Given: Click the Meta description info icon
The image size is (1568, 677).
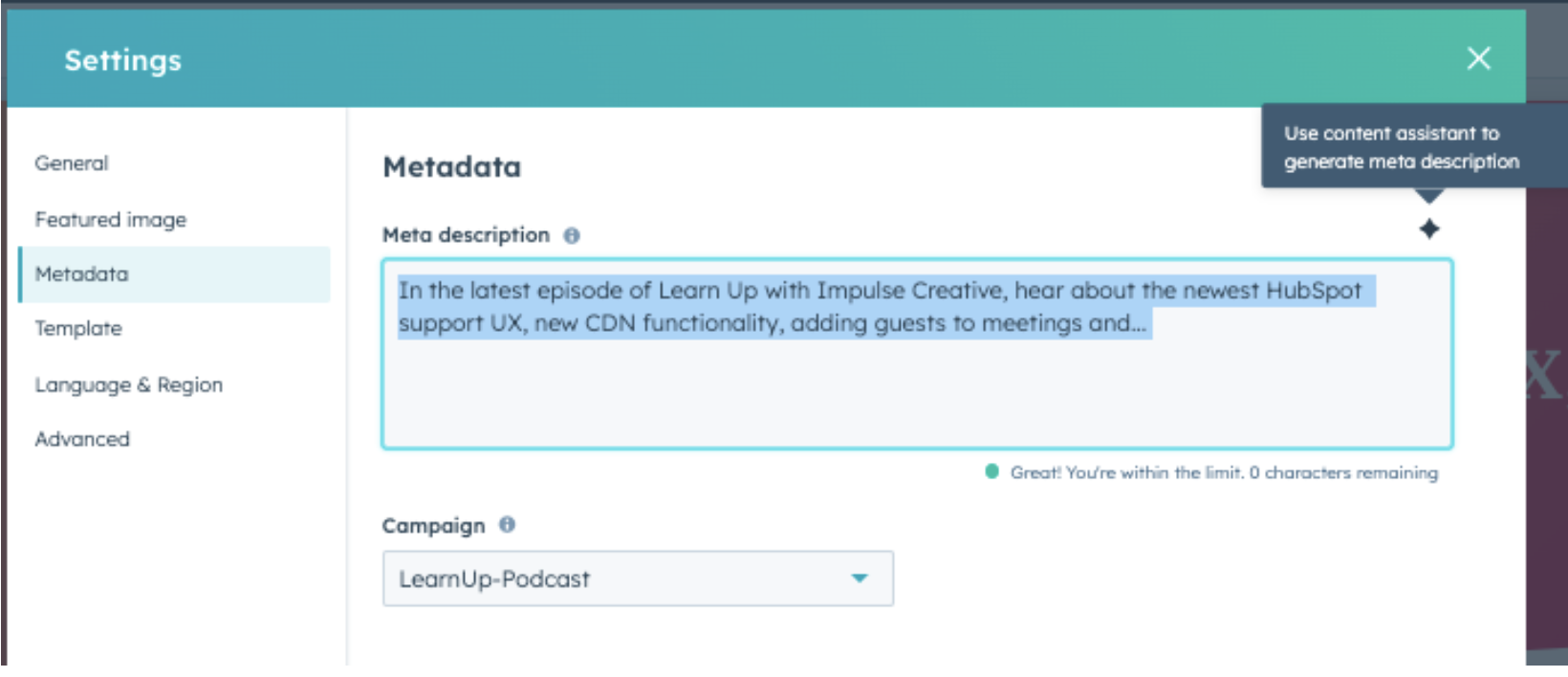Looking at the screenshot, I should [571, 235].
